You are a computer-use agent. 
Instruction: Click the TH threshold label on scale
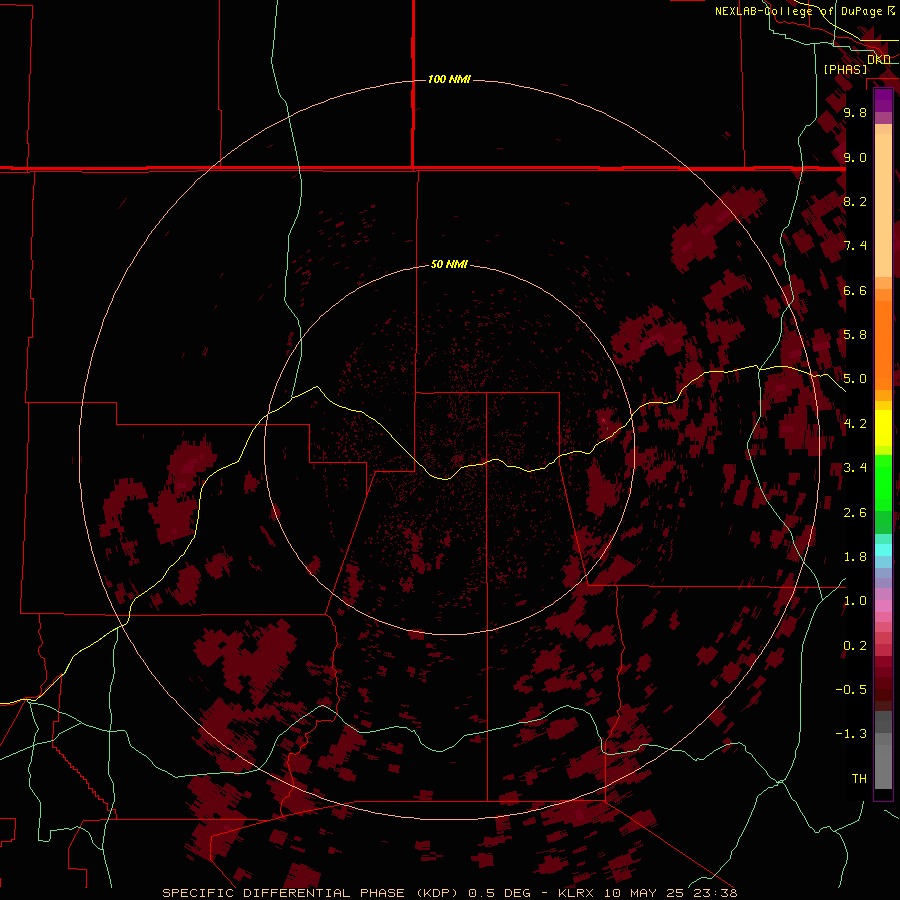859,779
